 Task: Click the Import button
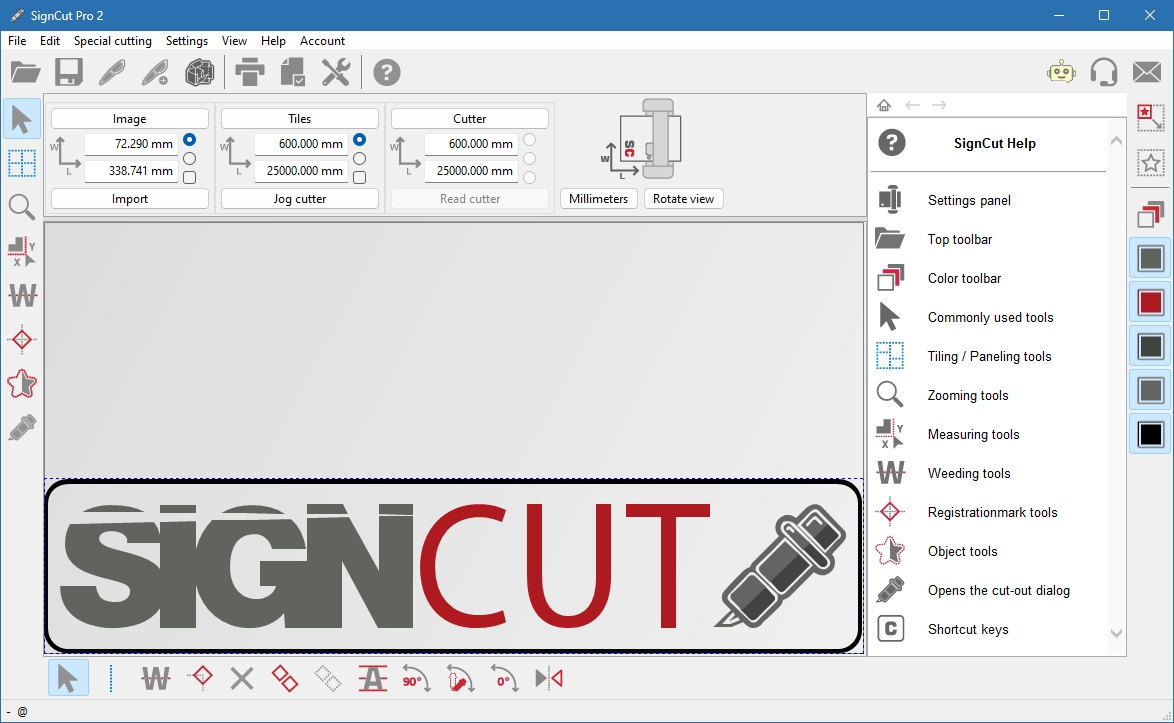click(x=130, y=198)
